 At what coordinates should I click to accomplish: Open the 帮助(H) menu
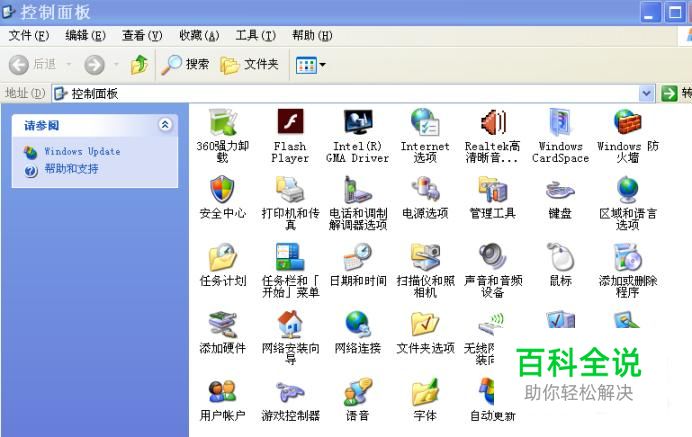tap(312, 35)
